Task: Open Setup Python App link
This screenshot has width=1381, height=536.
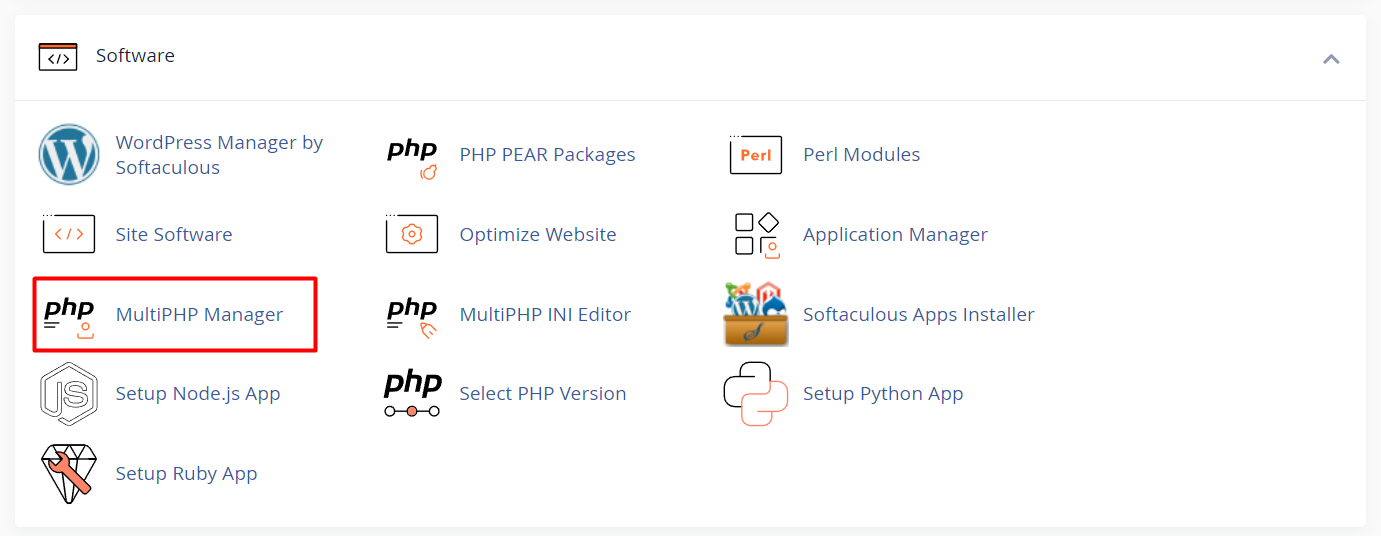Action: point(883,394)
